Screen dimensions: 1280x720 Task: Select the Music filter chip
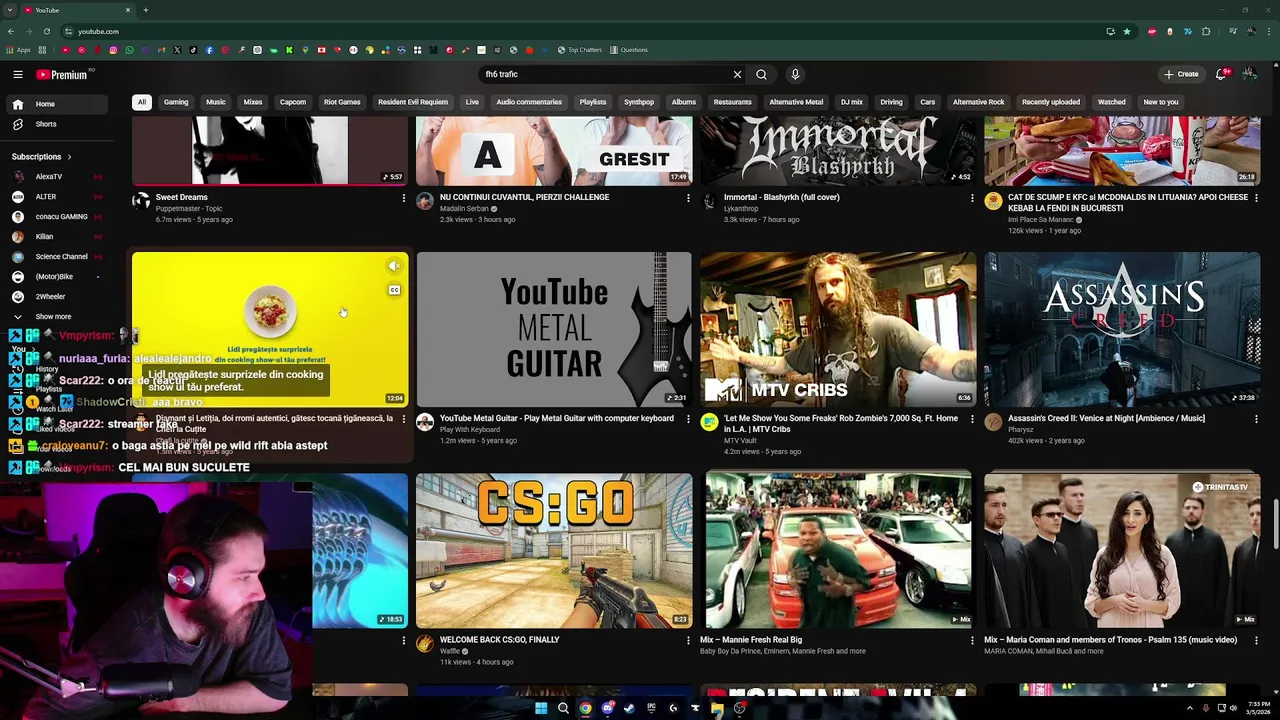point(216,102)
